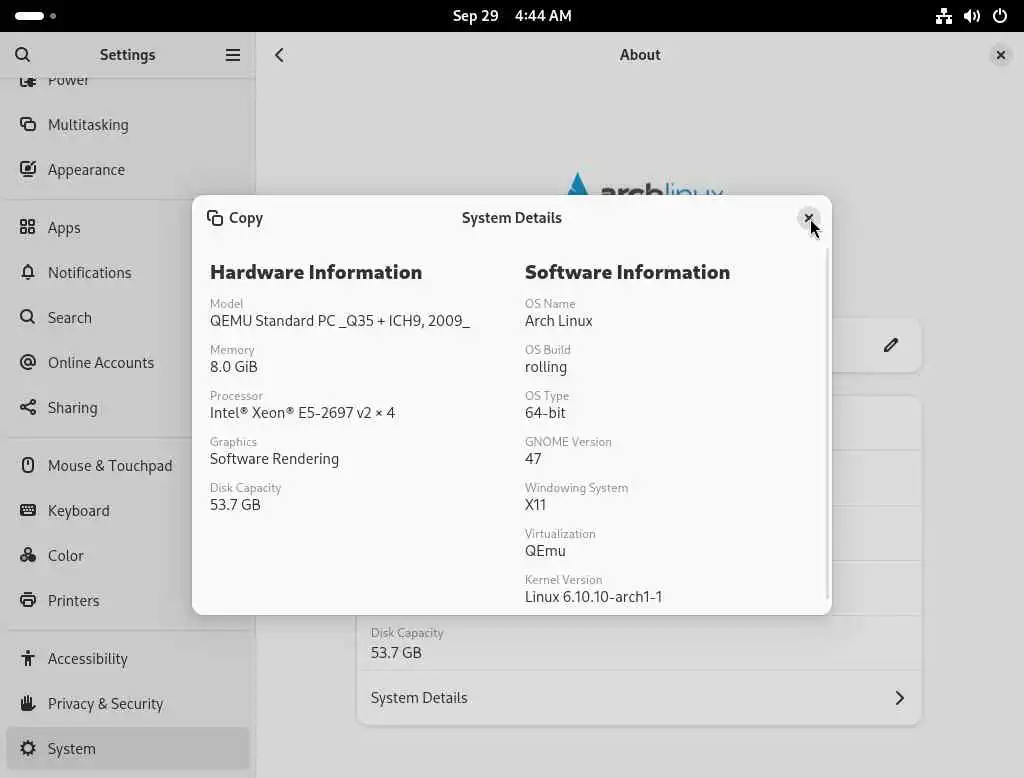Select Keyboard panel

pyautogui.click(x=128, y=510)
